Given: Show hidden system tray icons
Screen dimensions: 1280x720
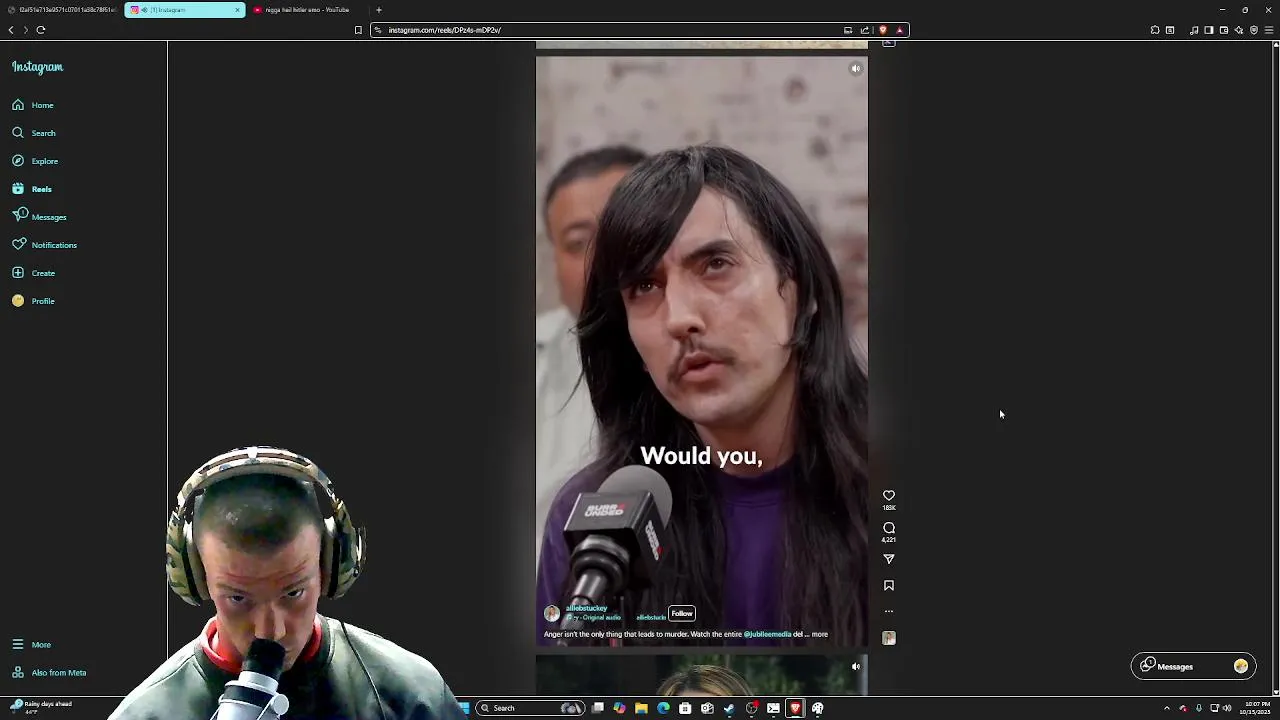Looking at the screenshot, I should coord(1166,708).
